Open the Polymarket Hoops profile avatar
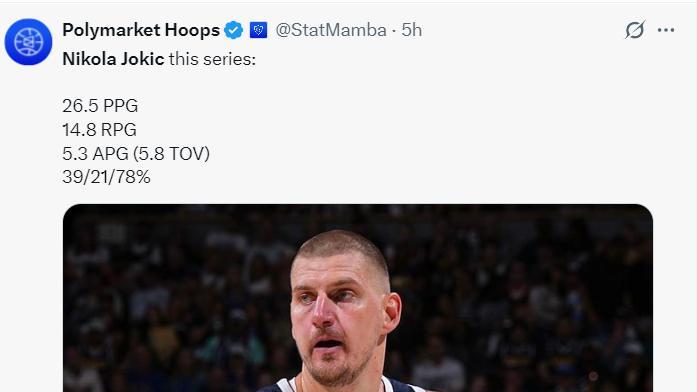The image size is (697, 392). point(28,42)
